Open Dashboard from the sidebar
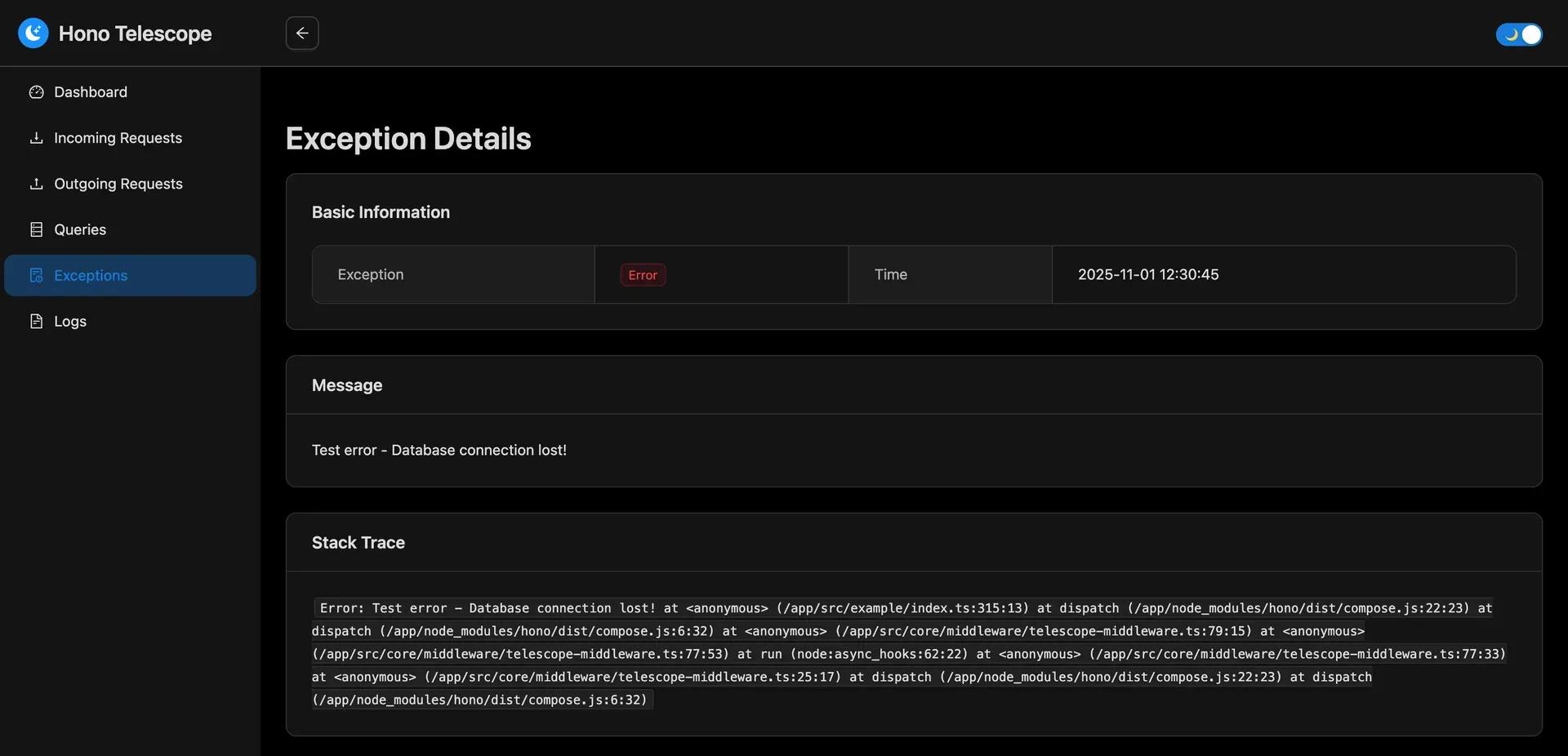The width and height of the screenshot is (1568, 756). pyautogui.click(x=90, y=91)
